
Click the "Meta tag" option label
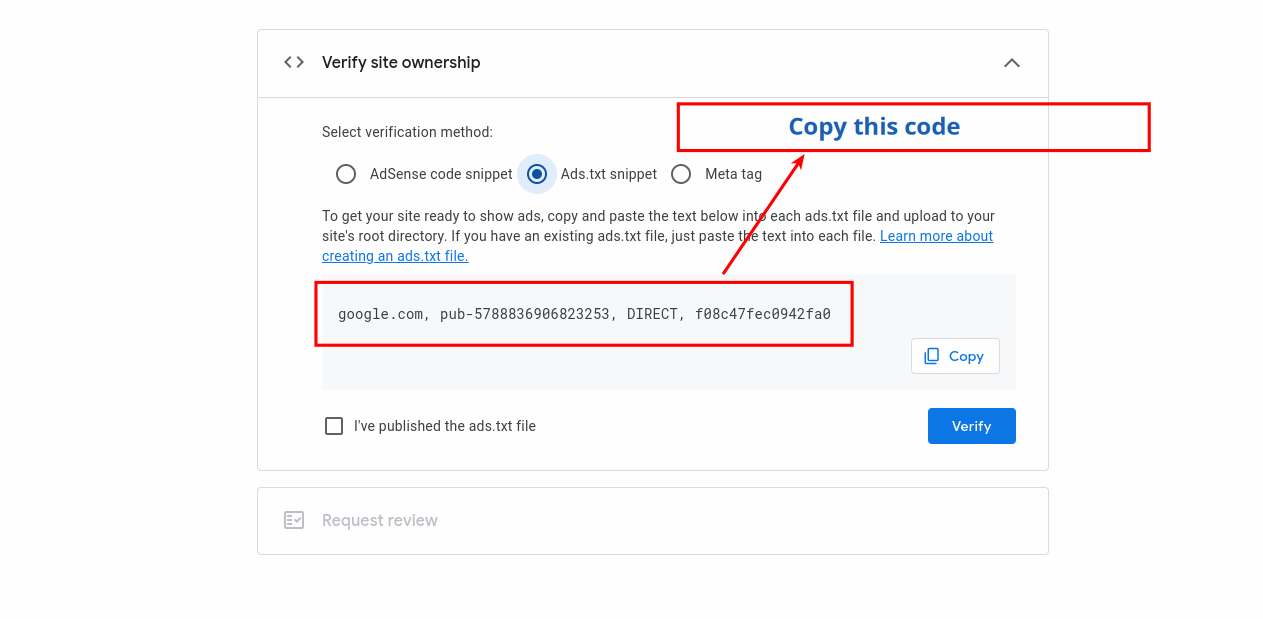(x=733, y=174)
